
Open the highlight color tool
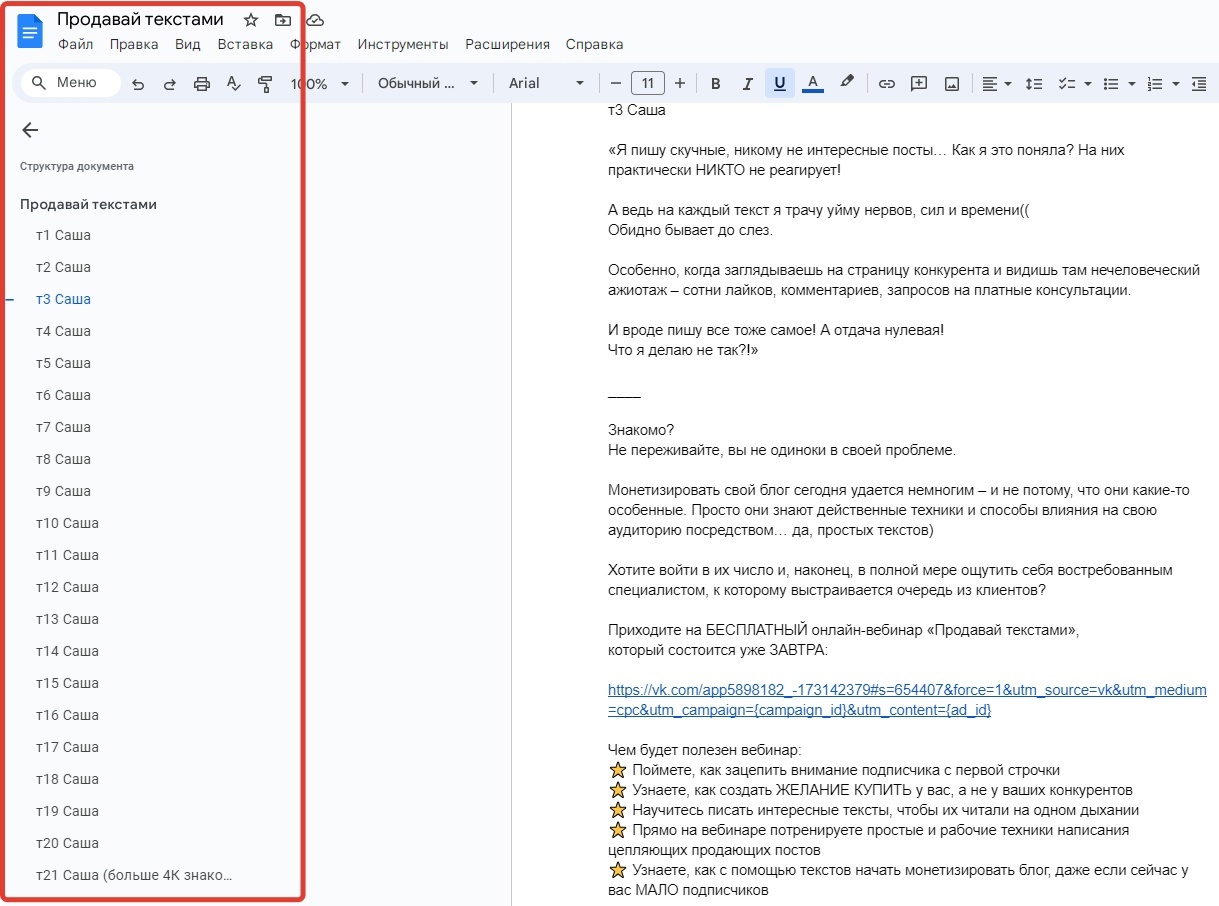[846, 83]
